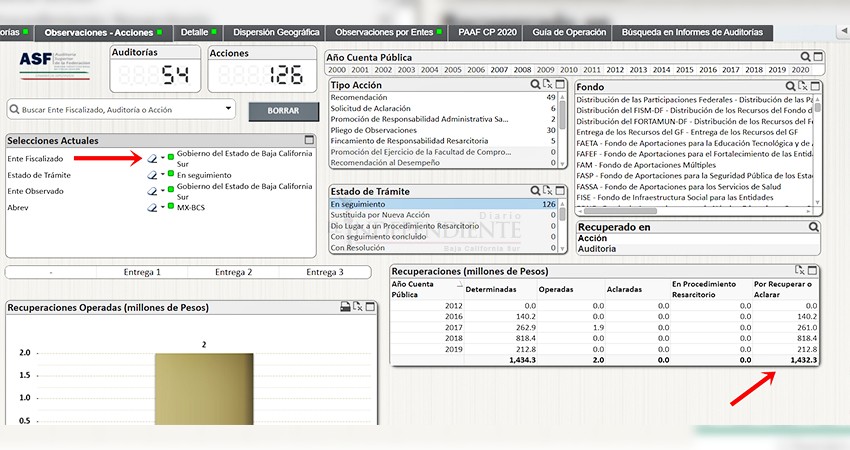The height and width of the screenshot is (450, 850).
Task: Expand the dropdown arrow next to Ente Fiscalizado eraser
Action: pyautogui.click(x=162, y=158)
